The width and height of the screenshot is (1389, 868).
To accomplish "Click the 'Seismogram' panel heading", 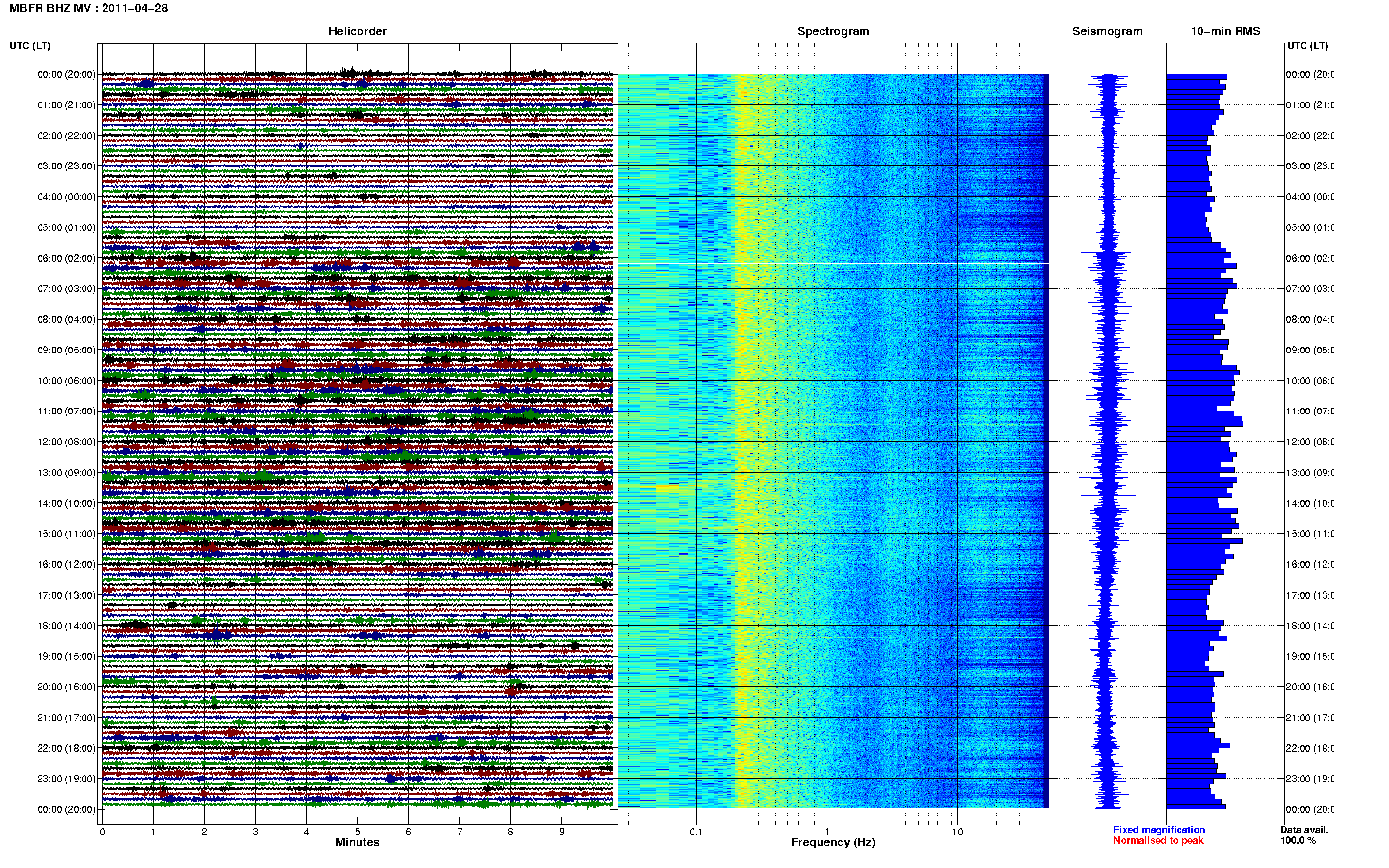I will coord(1107,31).
